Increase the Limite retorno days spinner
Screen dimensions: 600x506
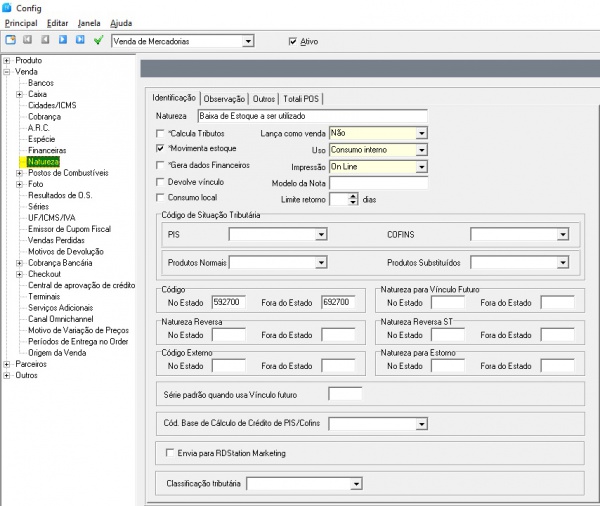(x=352, y=195)
